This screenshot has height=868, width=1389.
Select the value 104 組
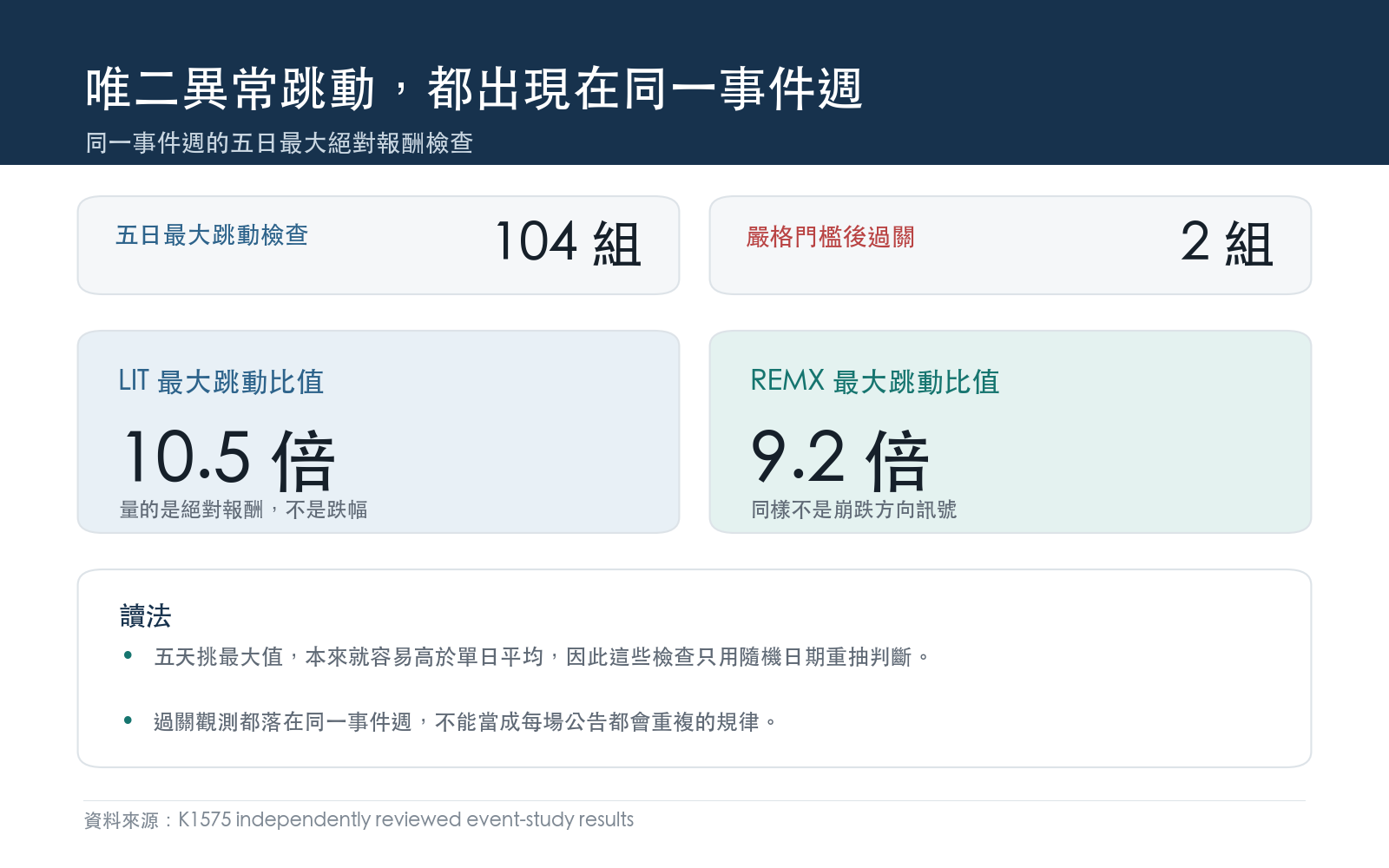[x=568, y=242]
